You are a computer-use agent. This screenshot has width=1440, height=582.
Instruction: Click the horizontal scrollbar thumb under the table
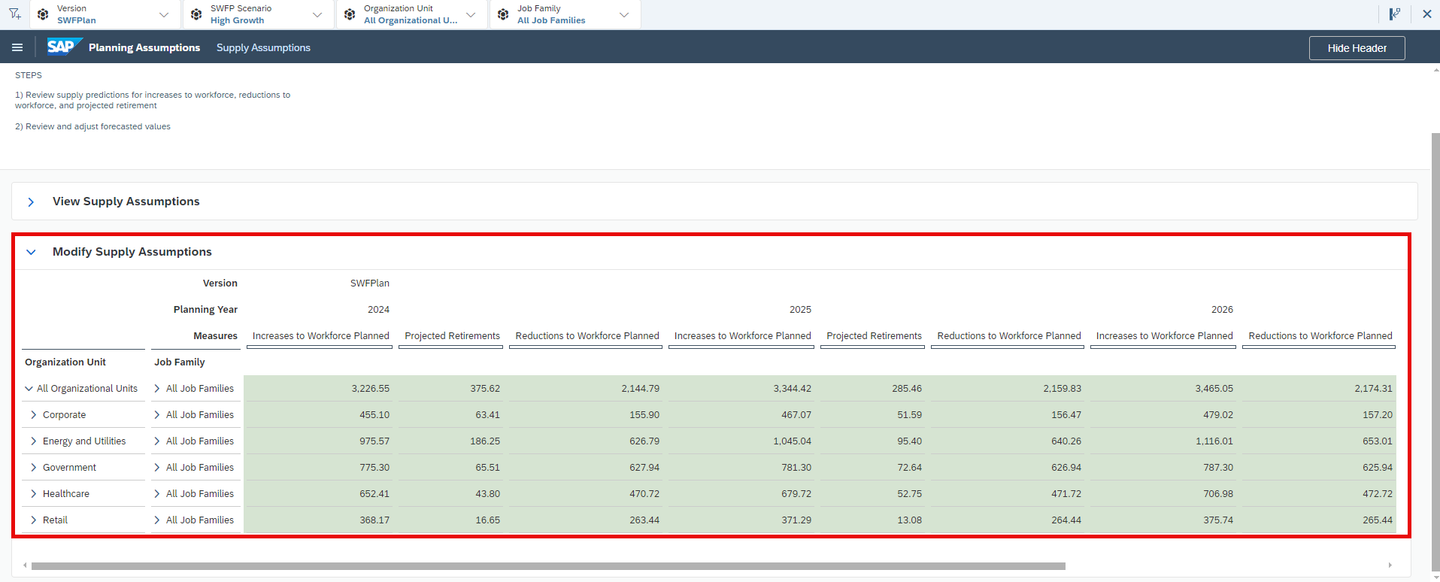click(x=548, y=566)
